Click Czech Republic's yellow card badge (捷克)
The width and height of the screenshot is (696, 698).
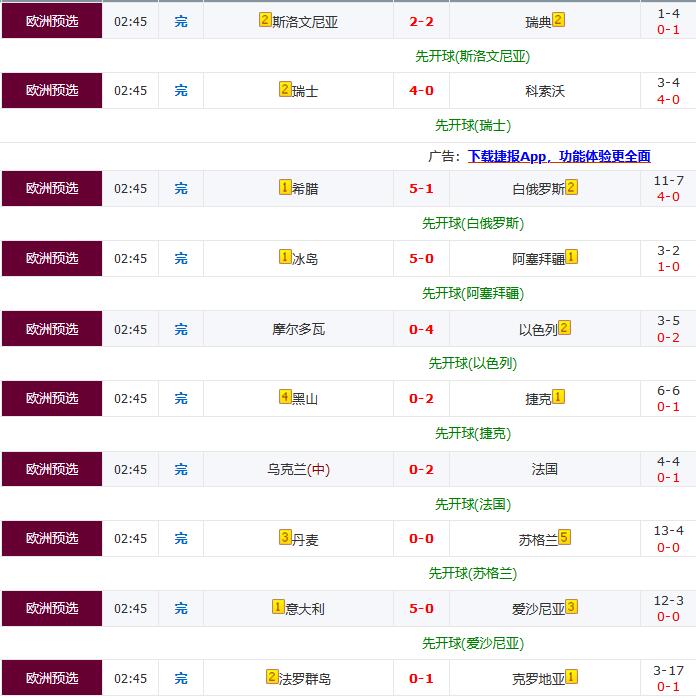pyautogui.click(x=558, y=396)
